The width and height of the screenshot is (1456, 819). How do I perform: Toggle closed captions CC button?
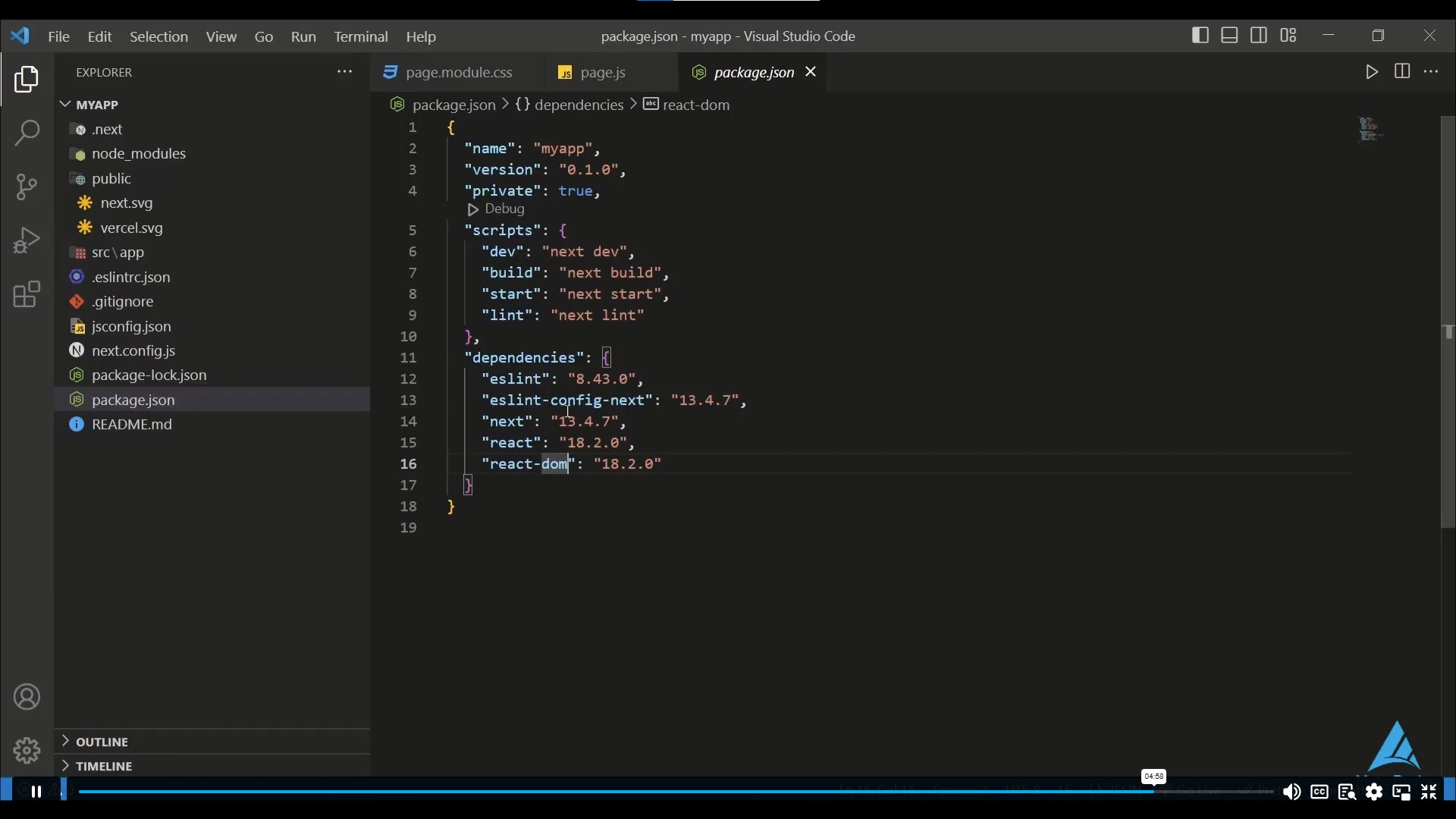click(x=1319, y=792)
